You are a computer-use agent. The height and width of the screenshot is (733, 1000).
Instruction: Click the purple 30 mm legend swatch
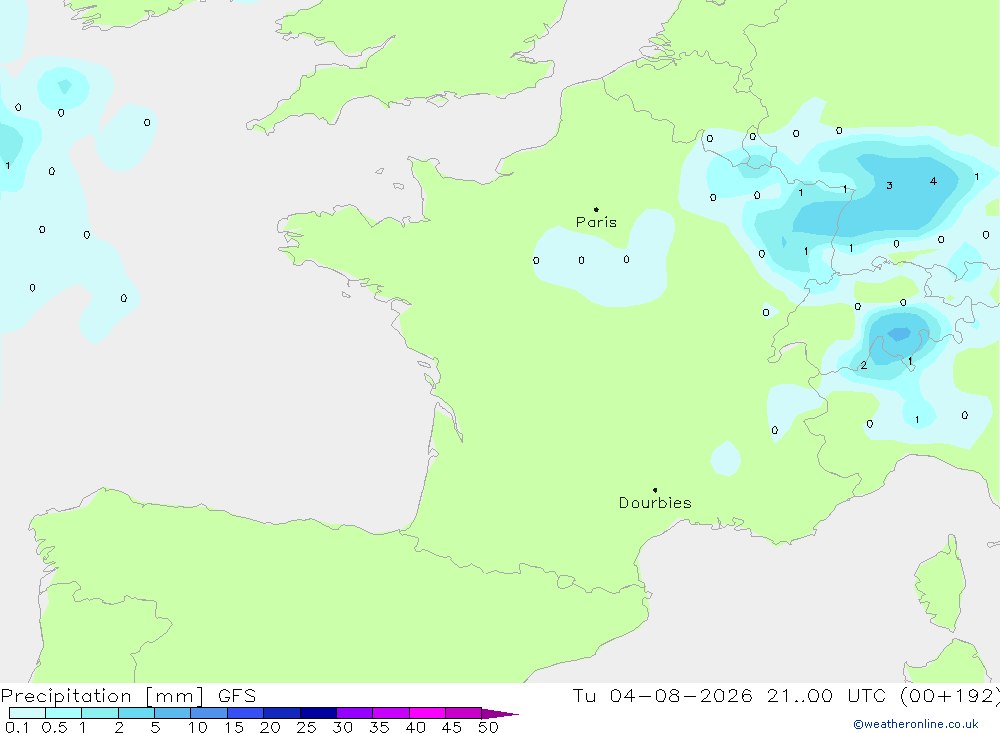[355, 713]
